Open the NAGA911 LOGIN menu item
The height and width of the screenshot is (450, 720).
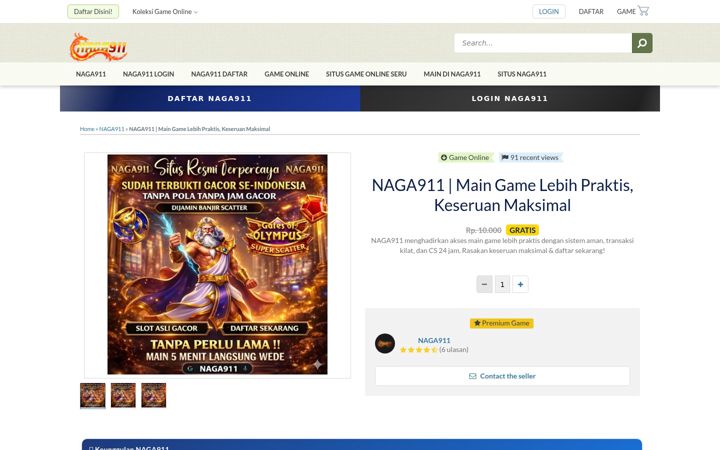(148, 74)
